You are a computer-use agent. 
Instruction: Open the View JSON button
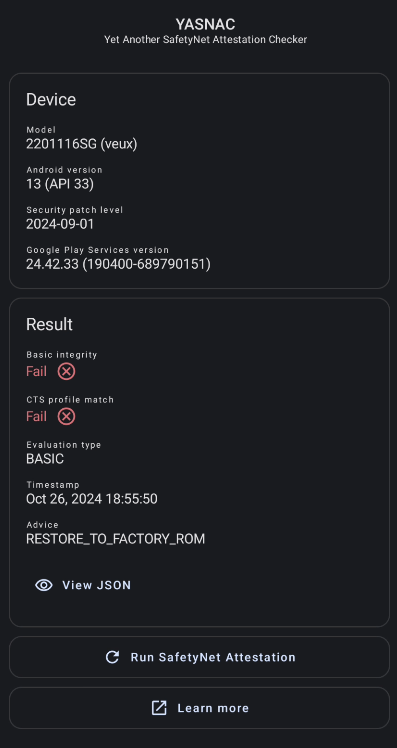83,585
